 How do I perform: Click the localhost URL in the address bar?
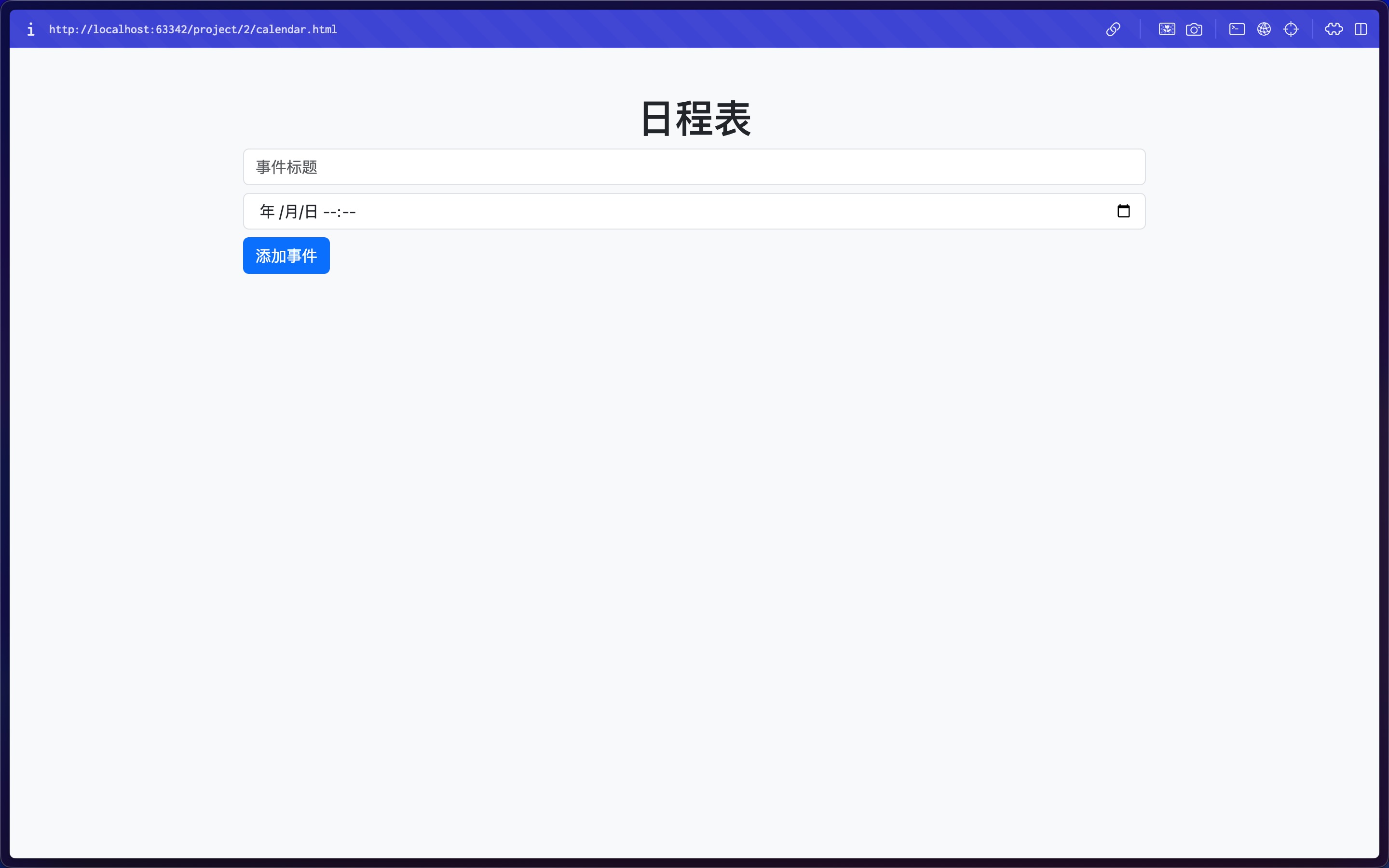click(x=193, y=29)
